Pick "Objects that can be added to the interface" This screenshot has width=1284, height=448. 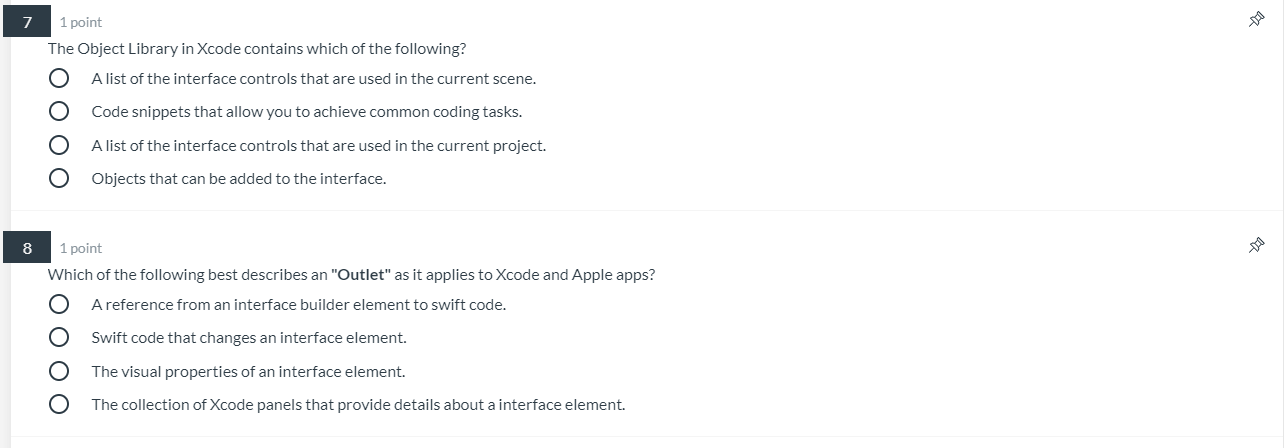pos(59,179)
